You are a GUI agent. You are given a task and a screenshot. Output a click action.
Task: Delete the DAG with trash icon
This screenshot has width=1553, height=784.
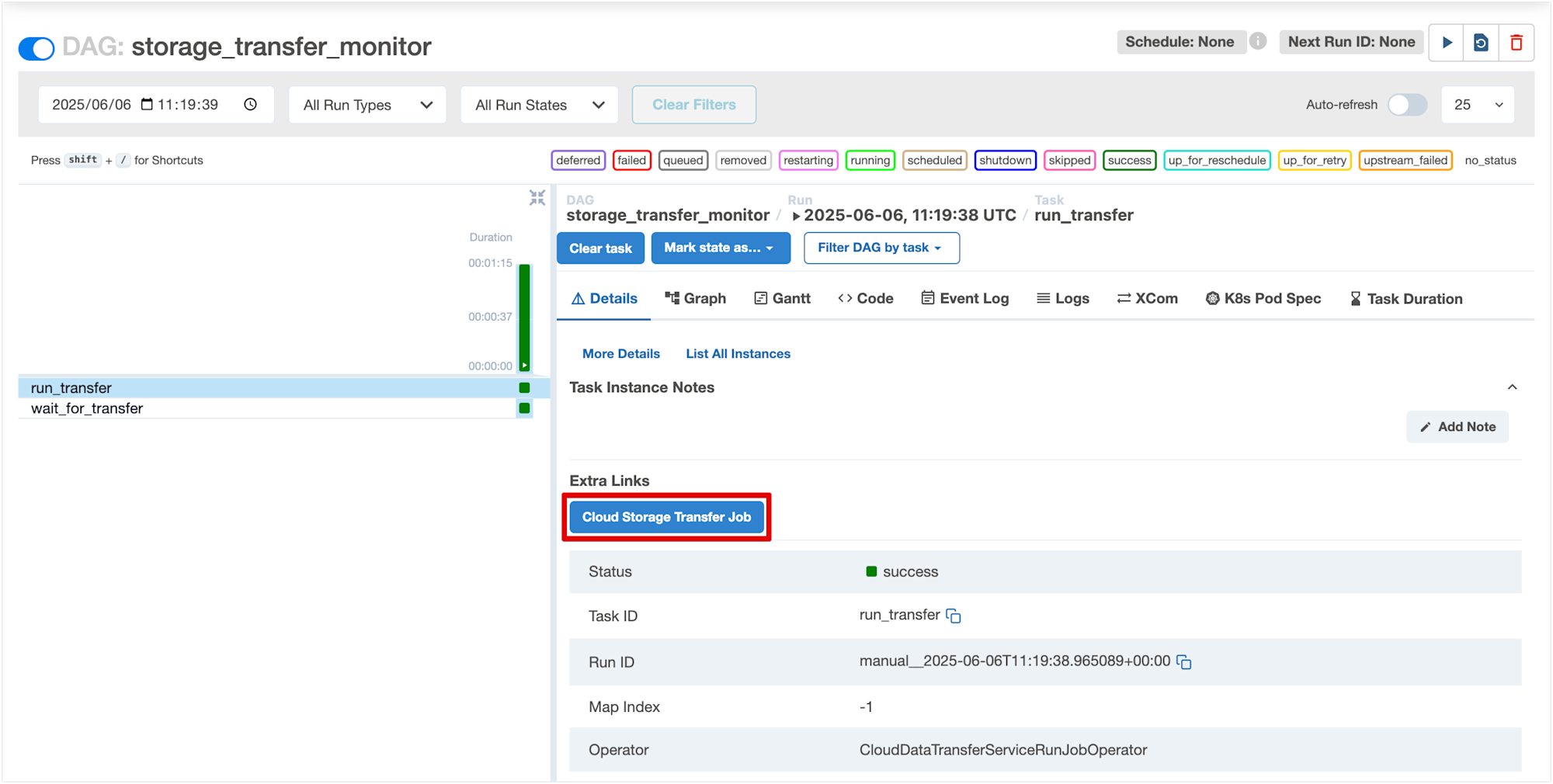click(1516, 43)
